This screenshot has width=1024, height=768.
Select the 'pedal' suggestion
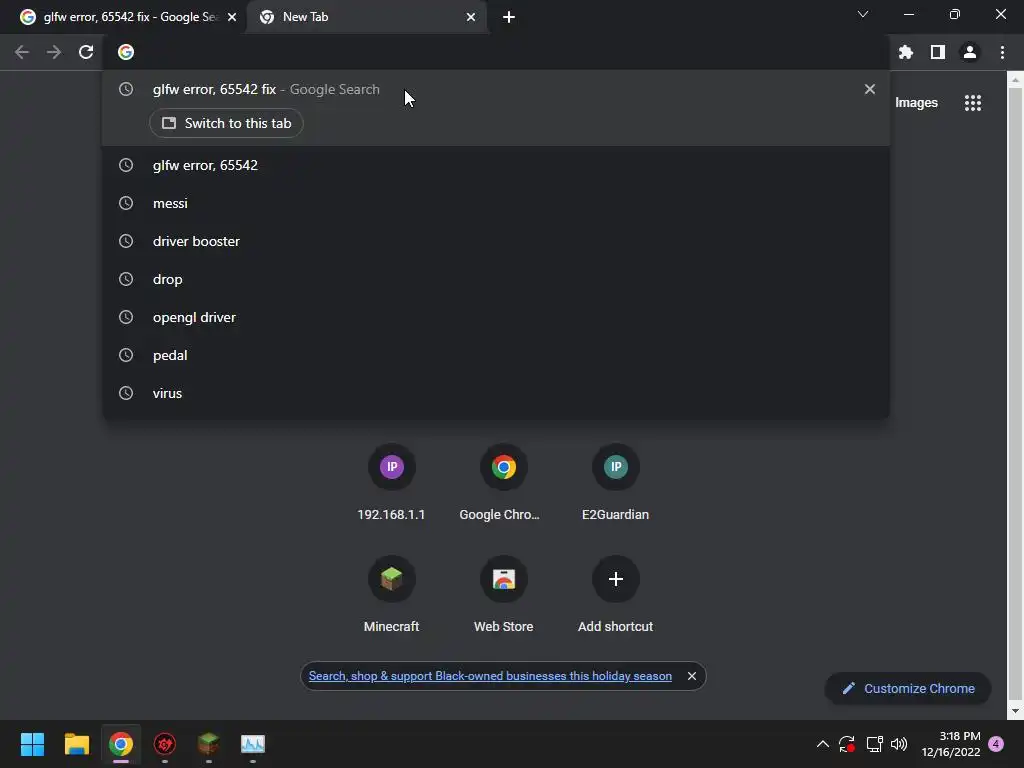click(496, 355)
